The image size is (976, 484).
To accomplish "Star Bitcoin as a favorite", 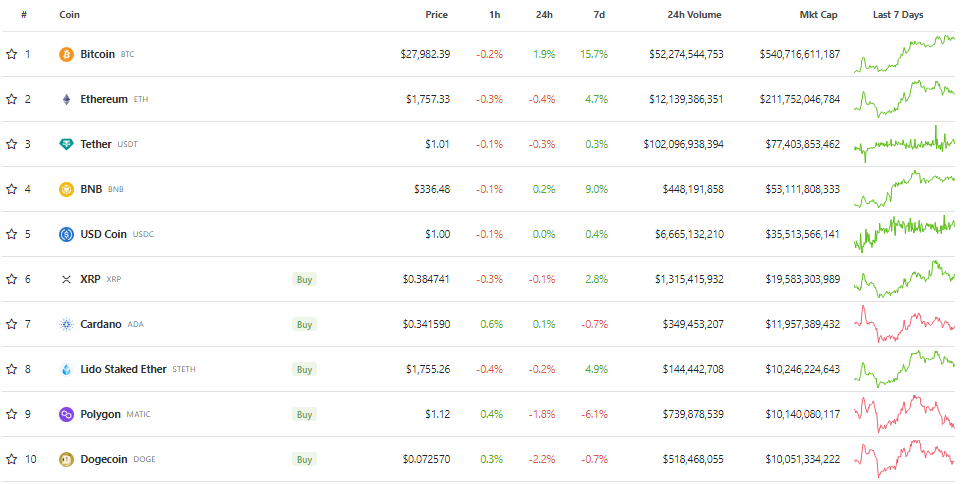I will (11, 54).
